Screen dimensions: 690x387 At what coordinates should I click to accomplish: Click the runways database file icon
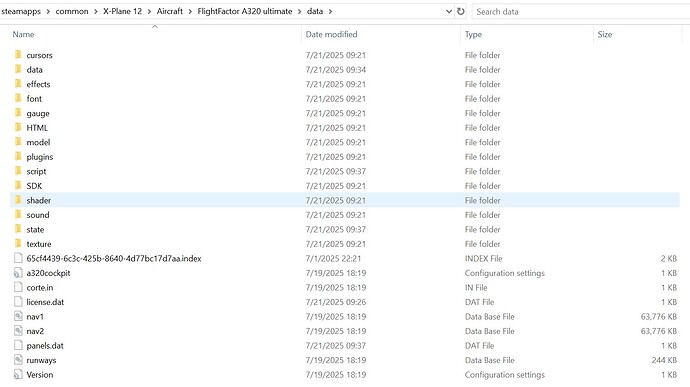pos(18,360)
